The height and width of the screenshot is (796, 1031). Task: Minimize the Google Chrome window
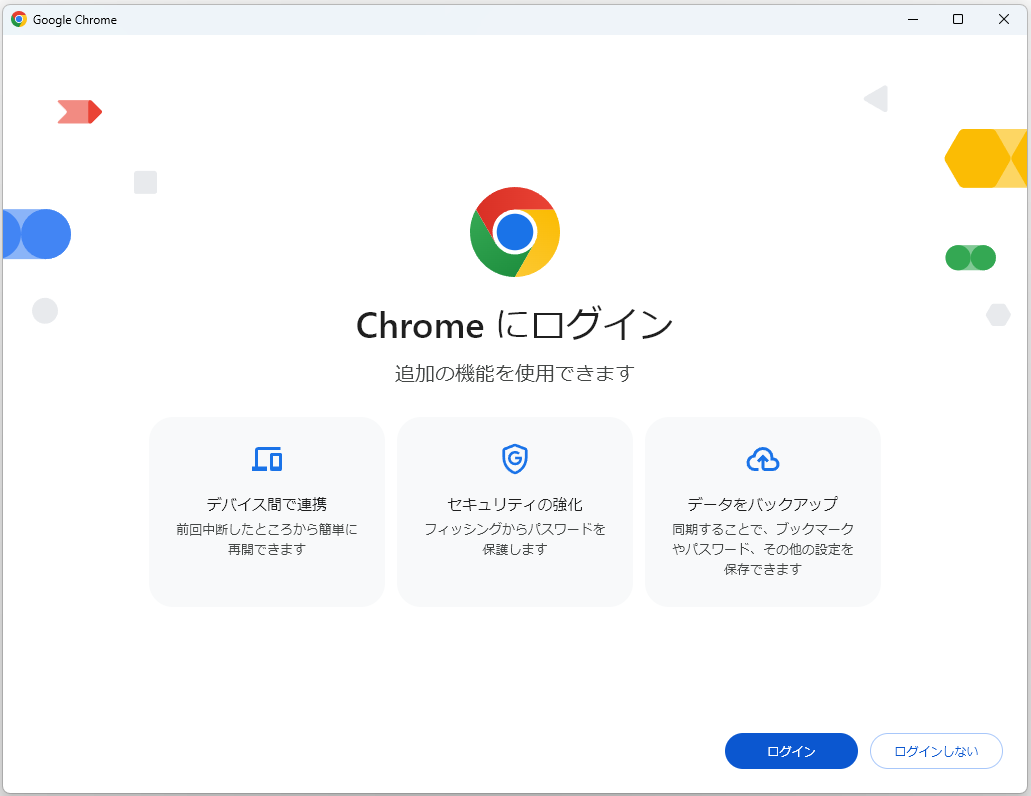click(911, 19)
